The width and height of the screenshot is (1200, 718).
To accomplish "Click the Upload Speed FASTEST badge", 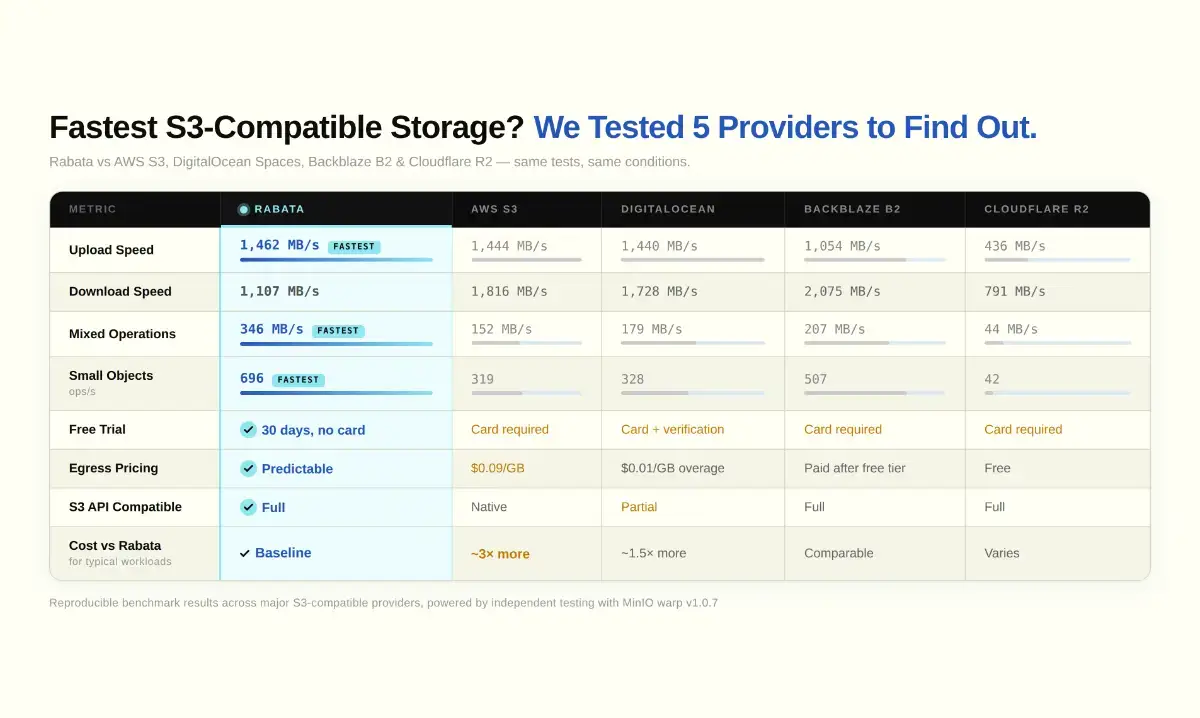I will click(354, 246).
